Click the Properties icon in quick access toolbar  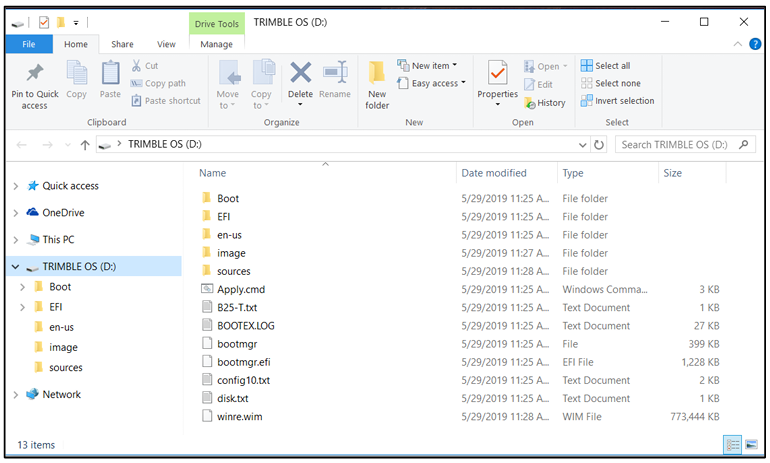44,22
